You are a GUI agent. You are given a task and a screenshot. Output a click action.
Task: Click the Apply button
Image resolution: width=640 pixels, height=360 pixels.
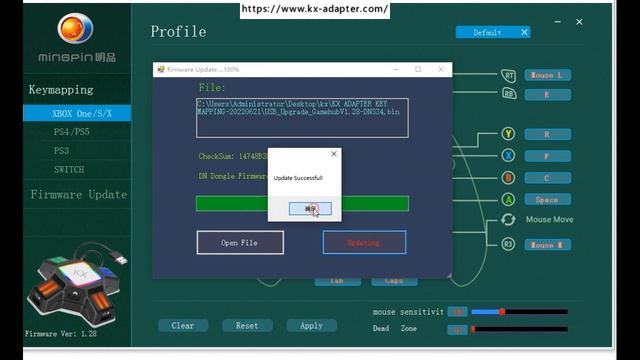(x=311, y=326)
